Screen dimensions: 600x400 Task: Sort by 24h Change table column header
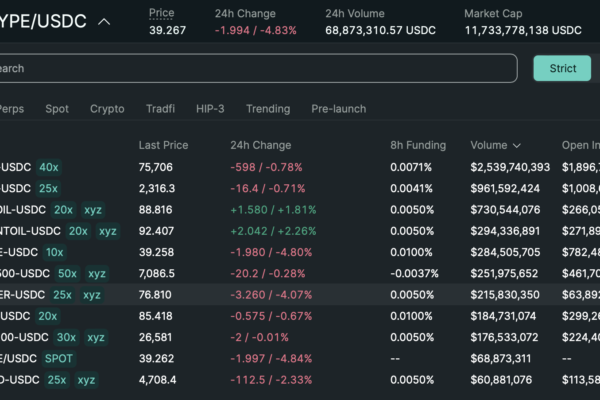click(260, 146)
